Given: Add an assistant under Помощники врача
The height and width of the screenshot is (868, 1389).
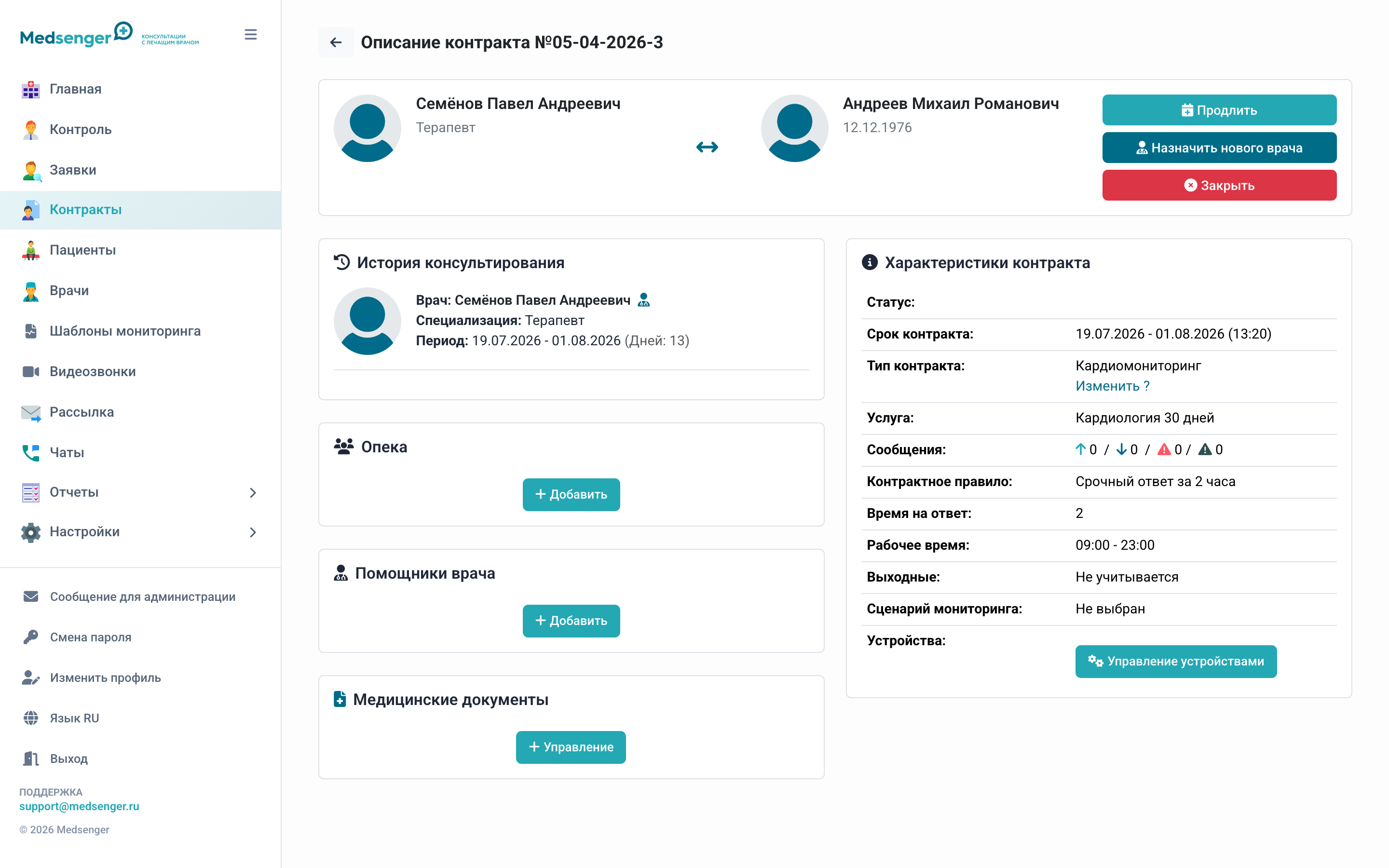Looking at the screenshot, I should tap(571, 621).
